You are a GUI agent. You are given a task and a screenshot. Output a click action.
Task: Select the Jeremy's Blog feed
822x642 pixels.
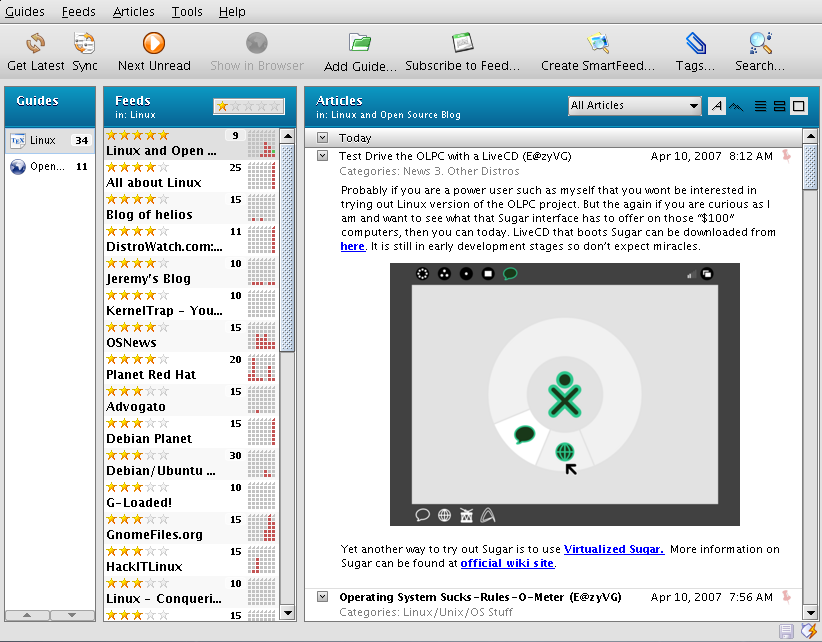tap(191, 271)
